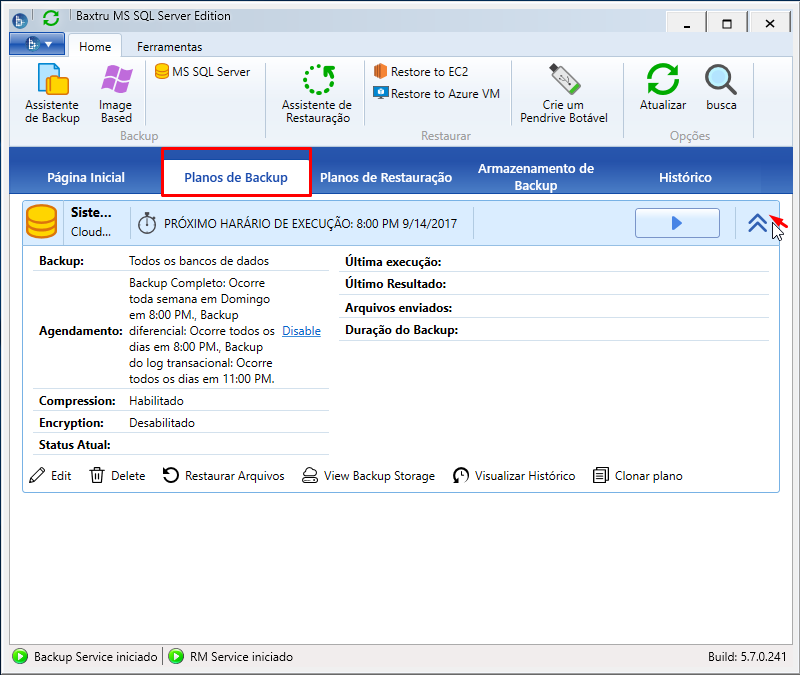The height and width of the screenshot is (675, 800).
Task: Open the Assistente de Backup wizard
Action: [x=52, y=93]
